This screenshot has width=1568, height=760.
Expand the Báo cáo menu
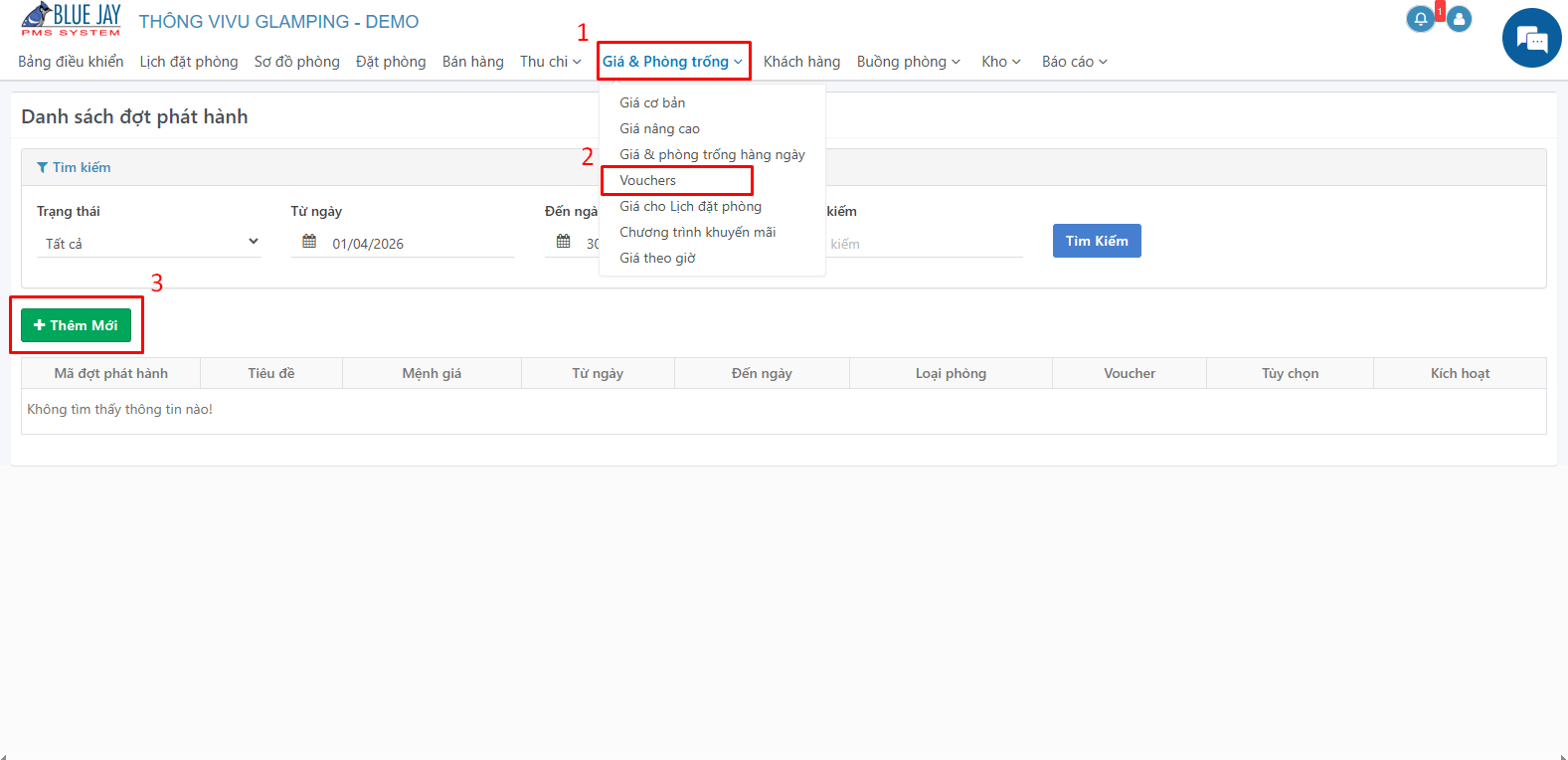point(1075,62)
